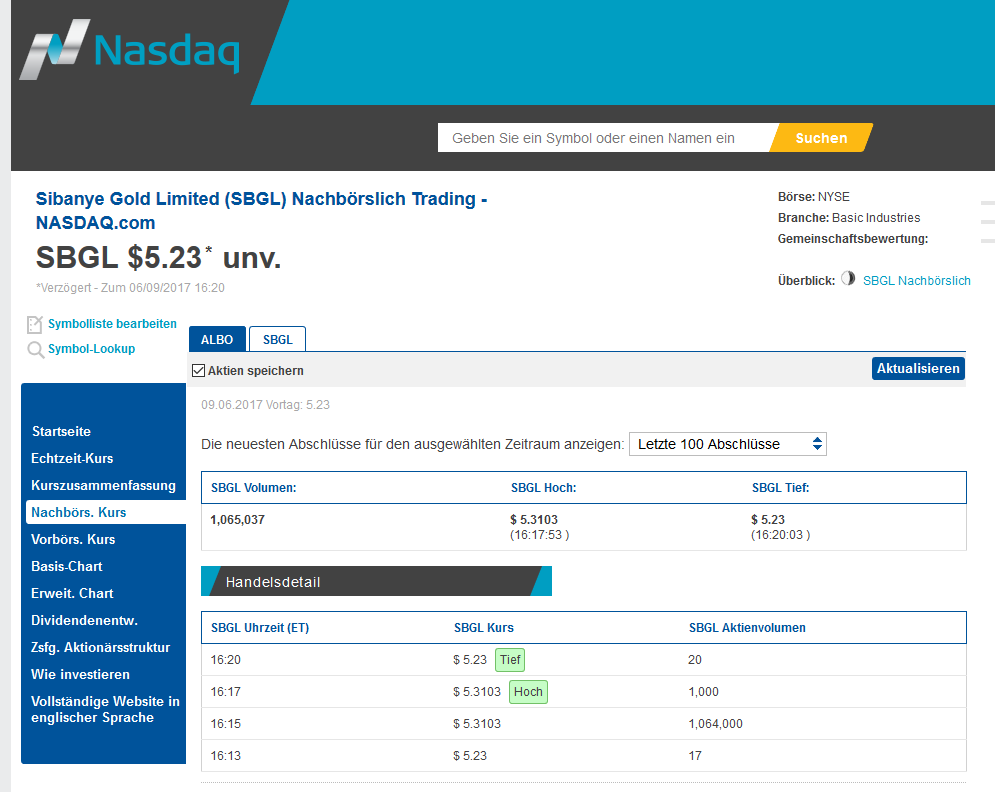
Task: Click the Sibanye Gold Limited page title
Action: coord(261,211)
